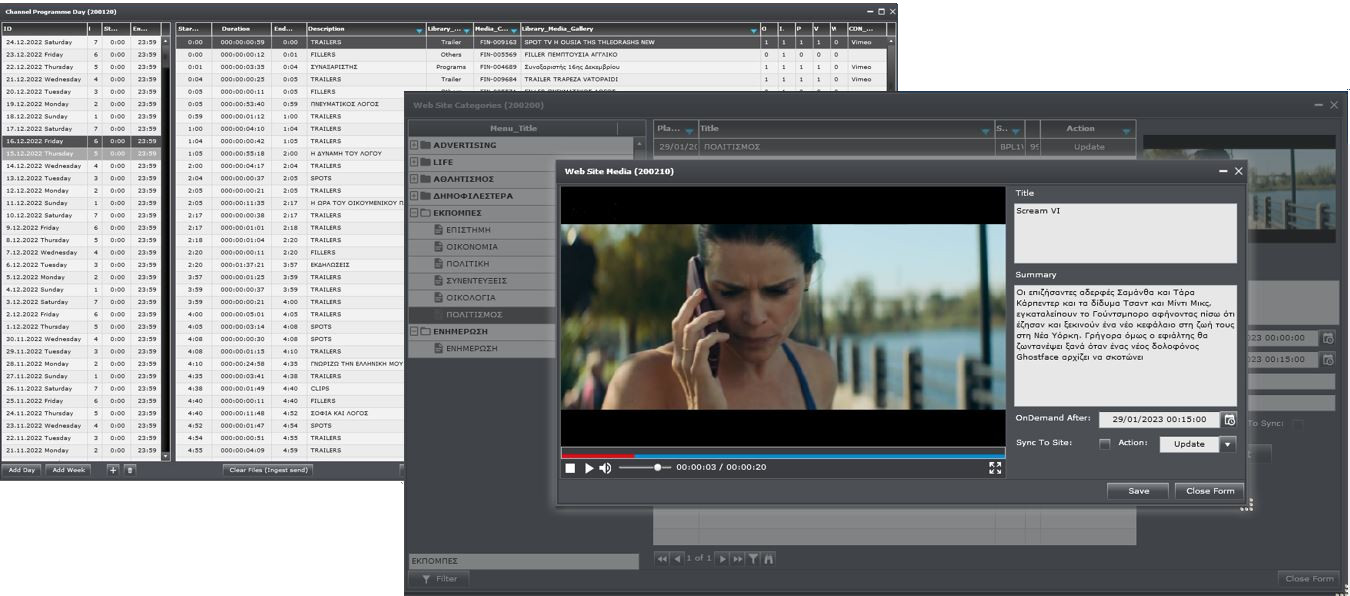
Task: Open the Action dropdown showing Update
Action: tap(1228, 444)
